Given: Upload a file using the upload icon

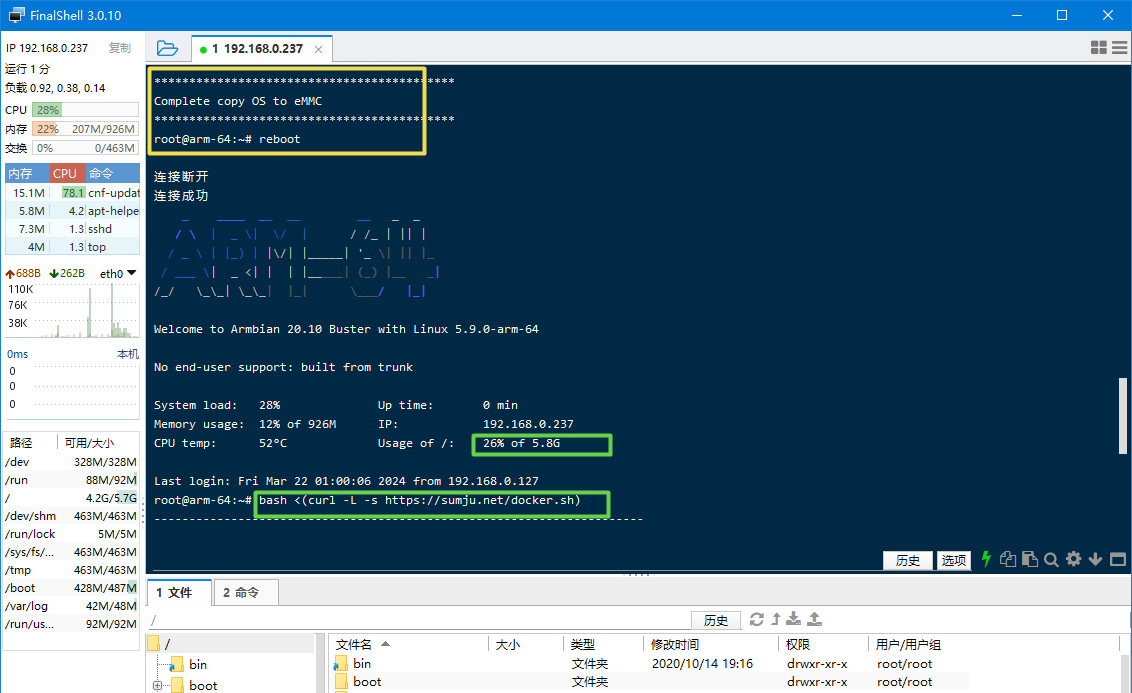Looking at the screenshot, I should click(x=814, y=620).
